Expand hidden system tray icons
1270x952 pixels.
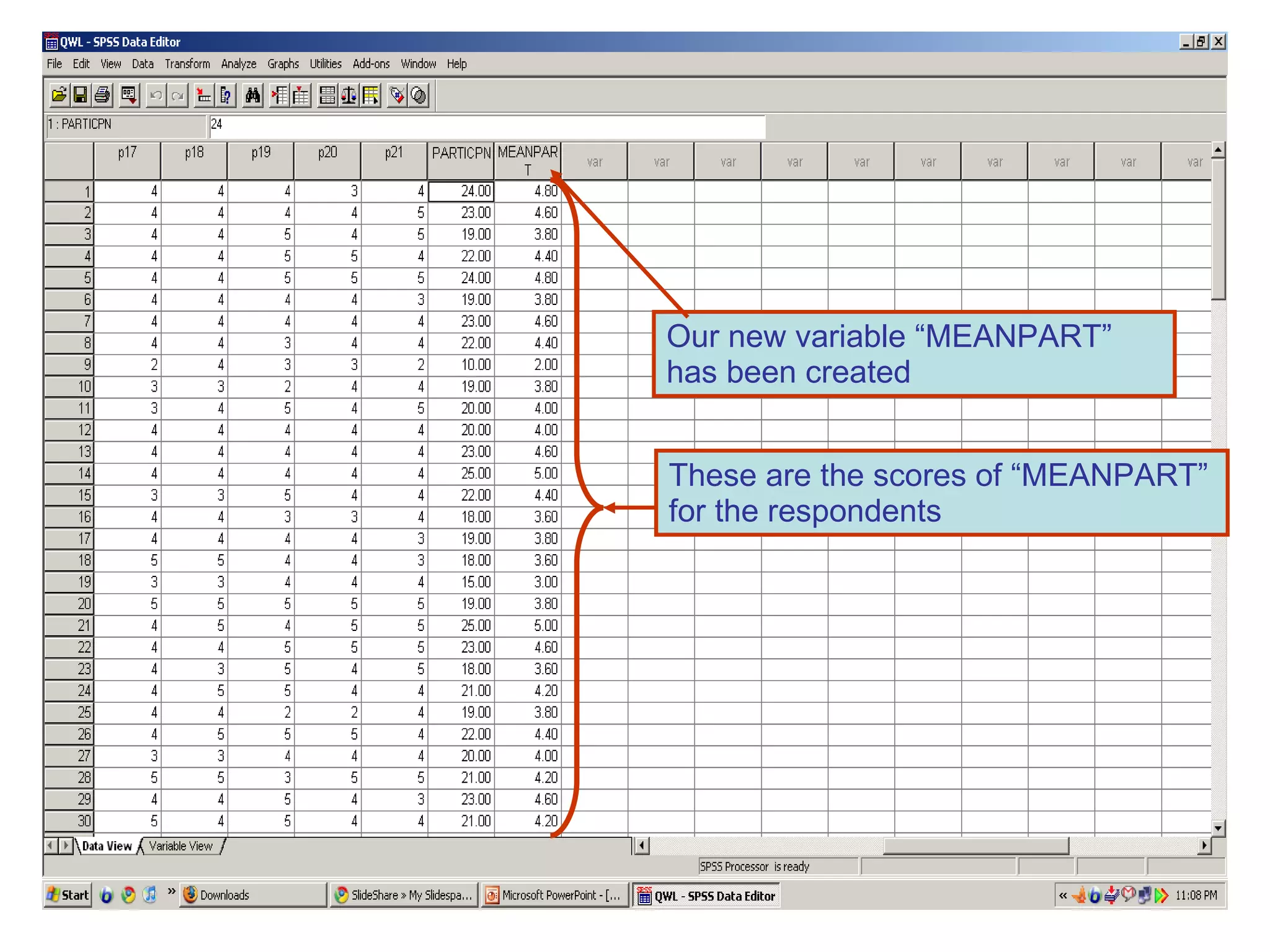point(1063,896)
